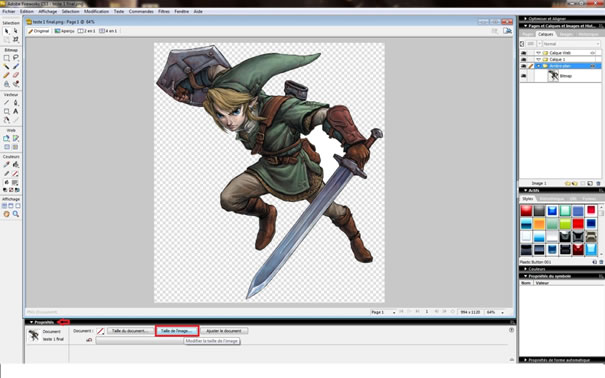Viewport: 605px width, 378px height.
Task: Apply the first red style swatch
Action: click(x=526, y=211)
